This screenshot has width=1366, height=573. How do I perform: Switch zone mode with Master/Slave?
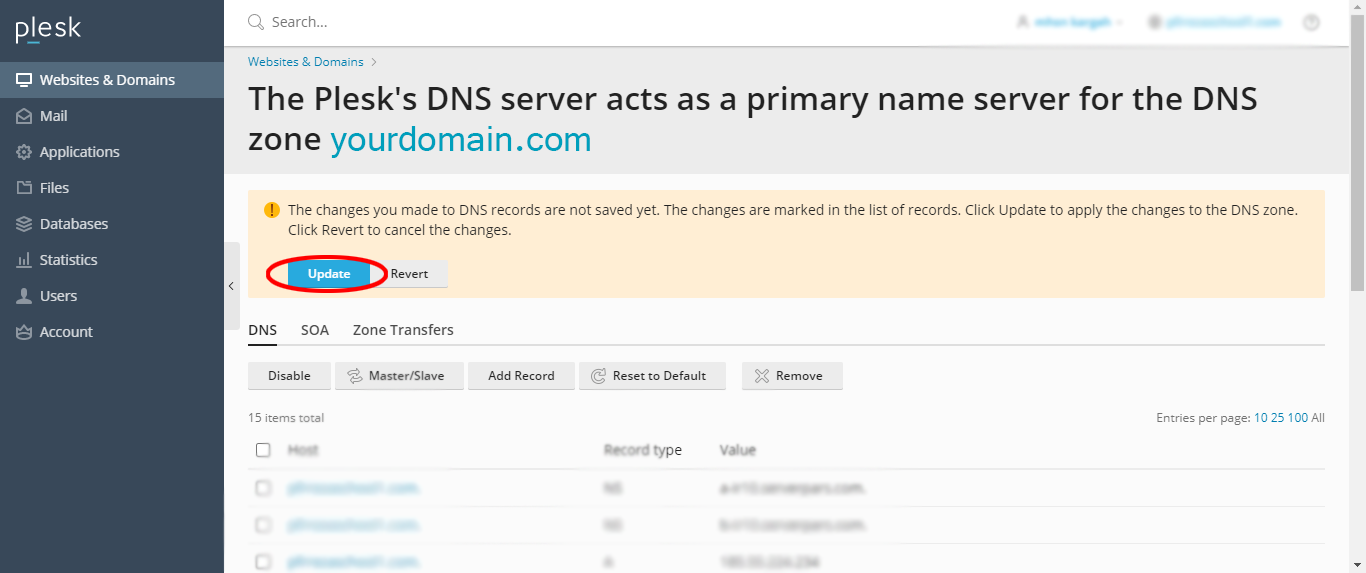(399, 376)
